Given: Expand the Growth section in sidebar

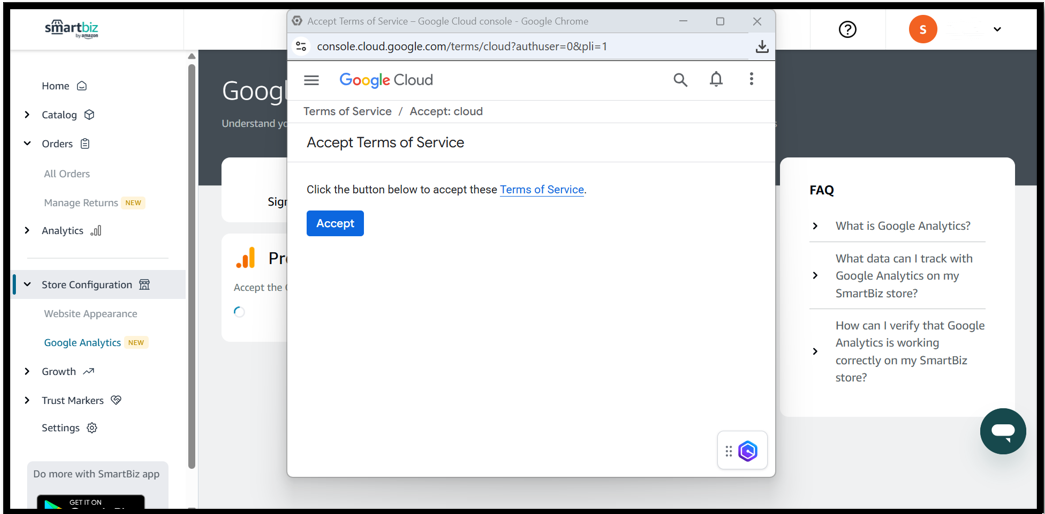Looking at the screenshot, I should (27, 372).
